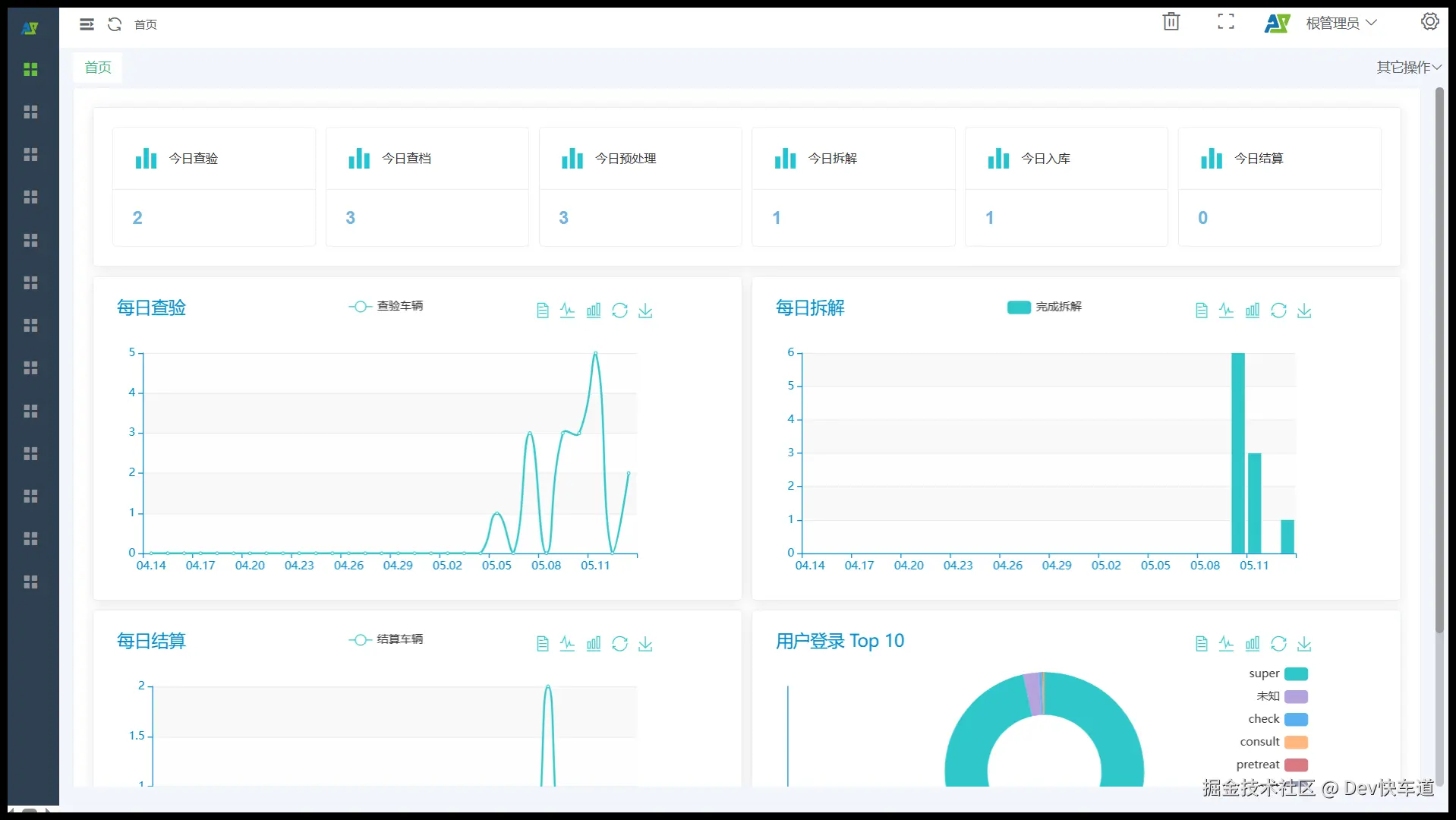1456x820 pixels.
Task: Click the refresh icon in the top bar
Action: click(x=115, y=24)
